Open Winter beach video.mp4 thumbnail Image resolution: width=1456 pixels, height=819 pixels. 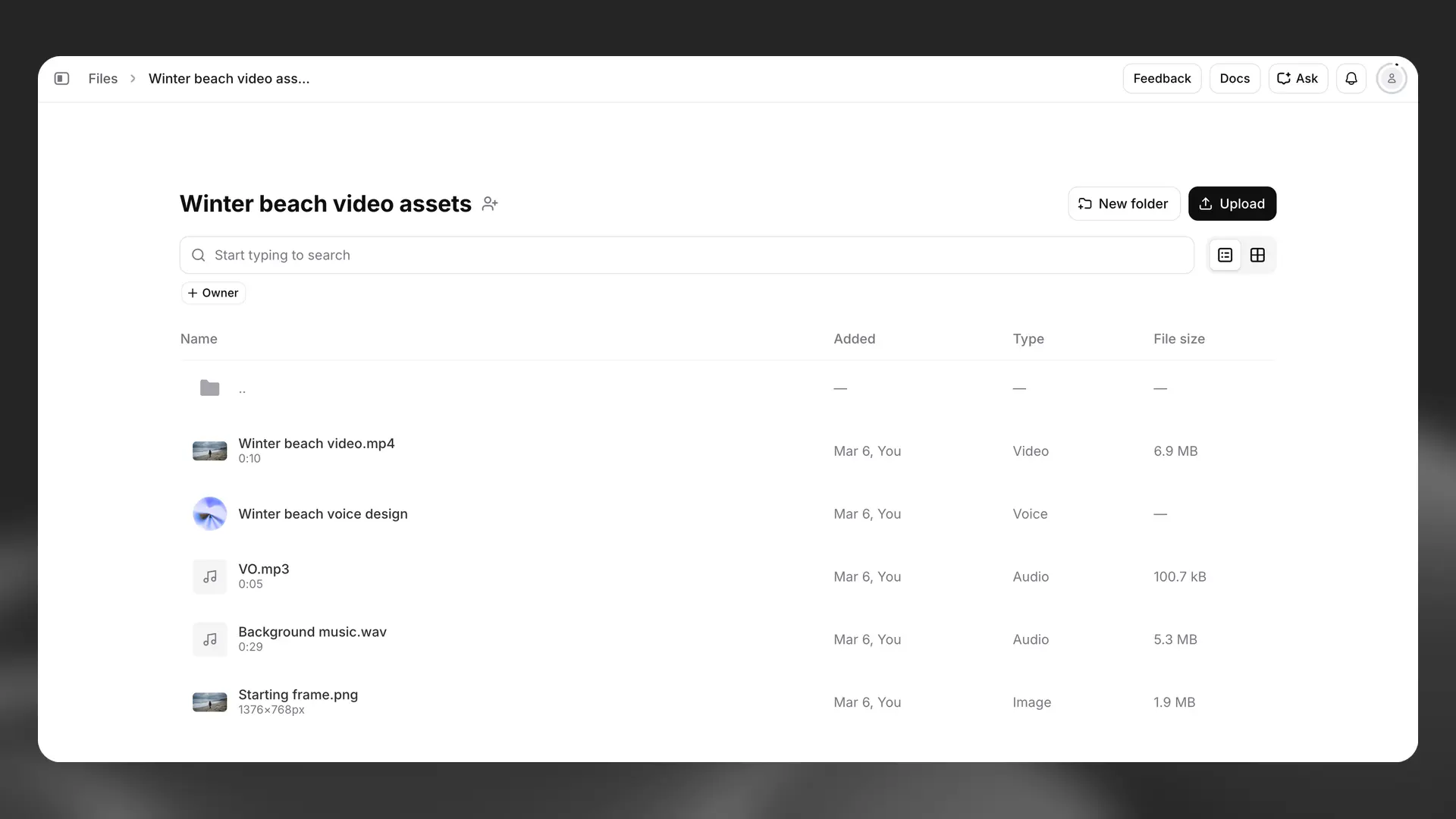pyautogui.click(x=209, y=450)
